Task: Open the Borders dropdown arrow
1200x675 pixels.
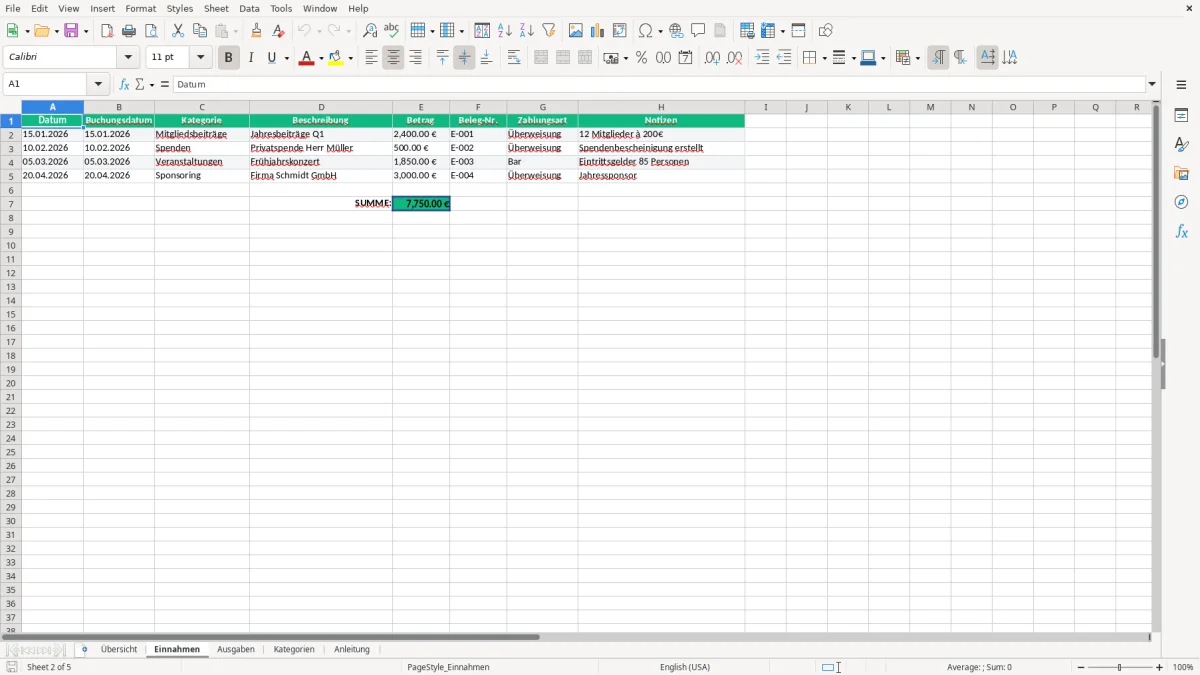Action: point(823,59)
